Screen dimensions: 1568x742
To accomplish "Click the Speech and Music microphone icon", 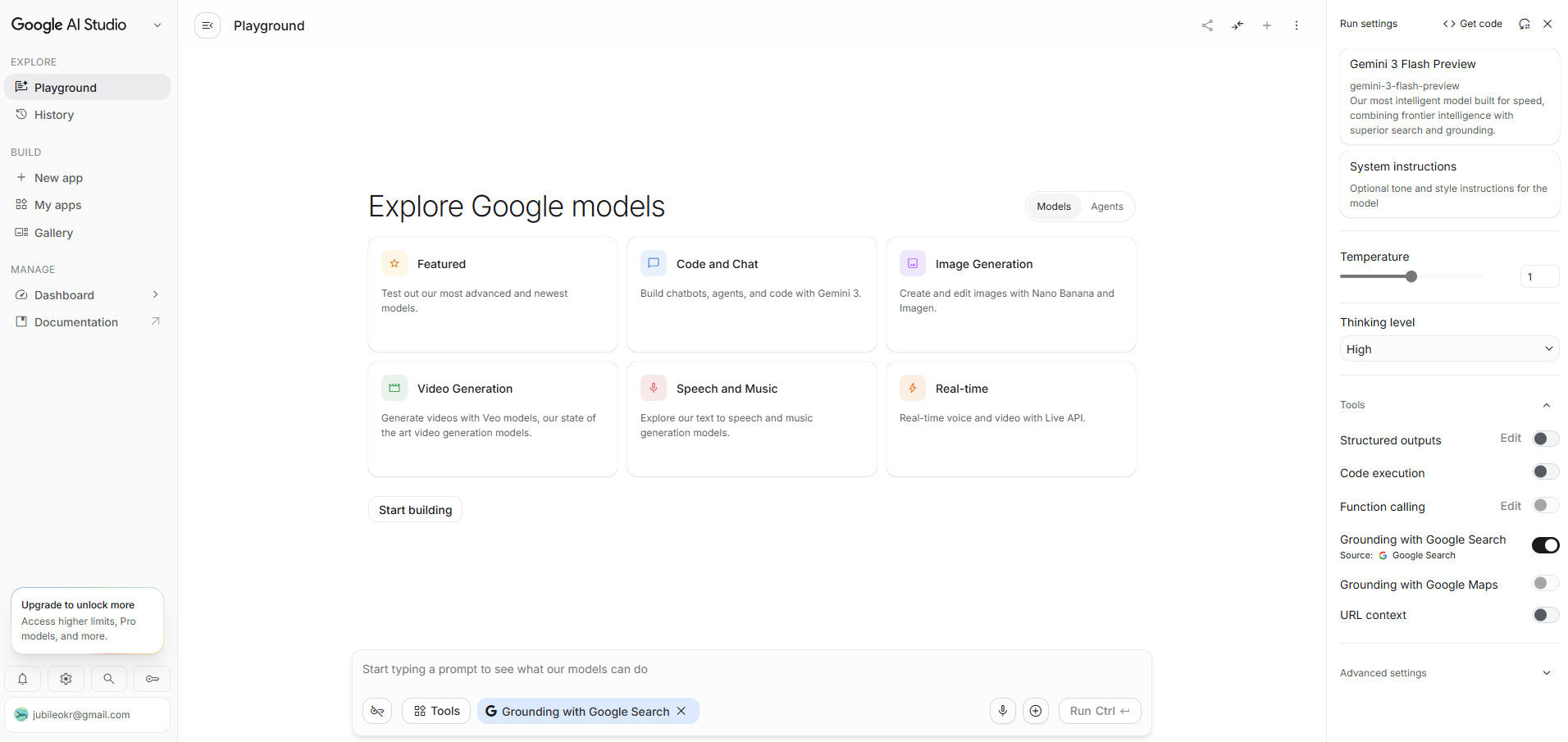I will point(654,388).
